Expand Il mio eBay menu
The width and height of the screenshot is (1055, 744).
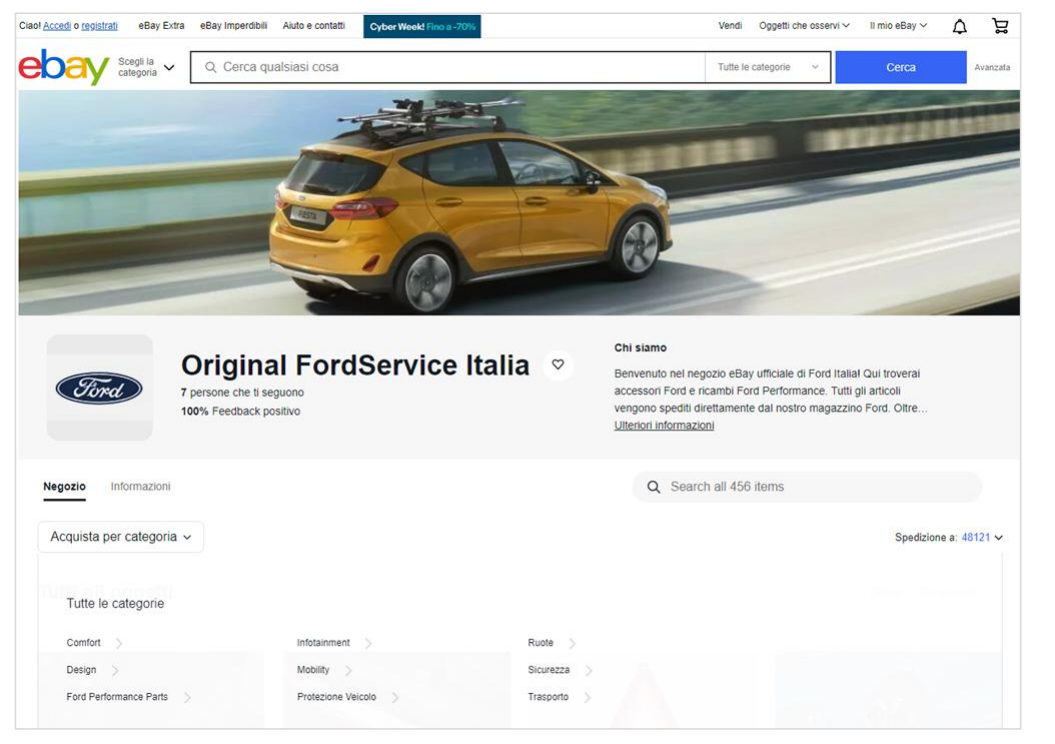[x=898, y=26]
